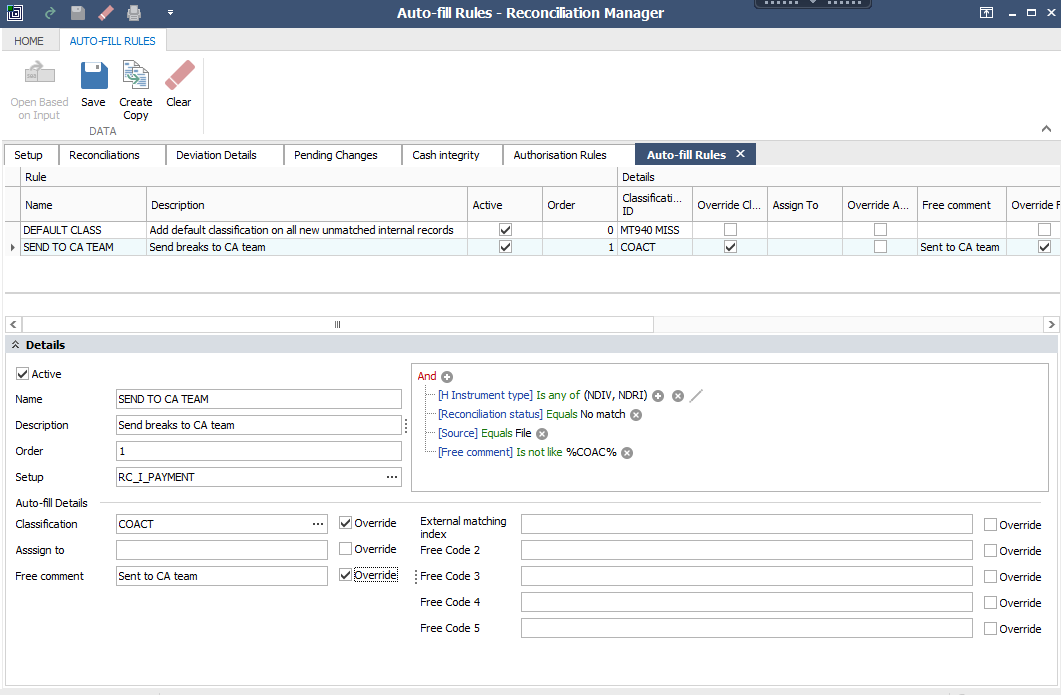Screen dimensions: 1061x695
Task: Click the Assign to input field
Action: (x=222, y=550)
